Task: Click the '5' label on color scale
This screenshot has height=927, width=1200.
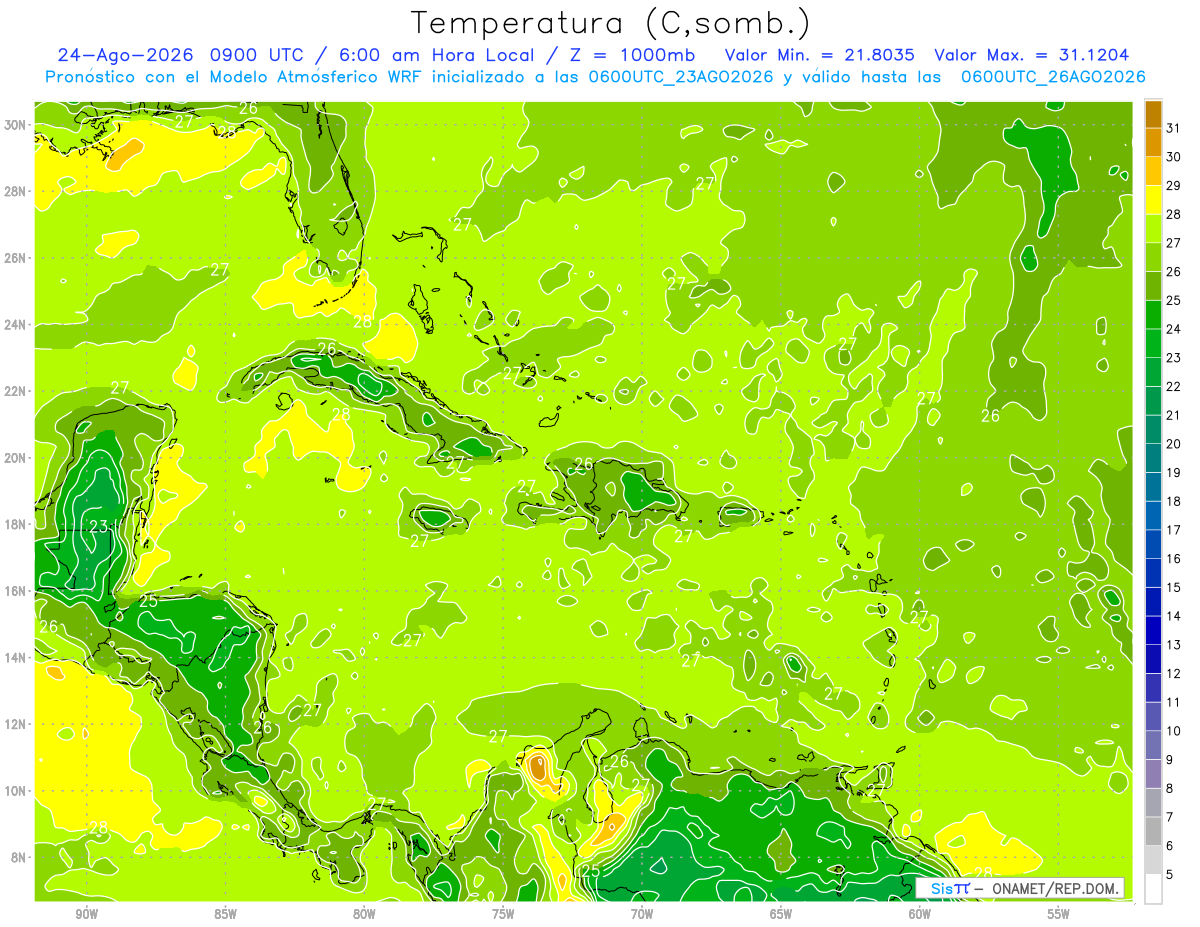Action: tap(1170, 875)
